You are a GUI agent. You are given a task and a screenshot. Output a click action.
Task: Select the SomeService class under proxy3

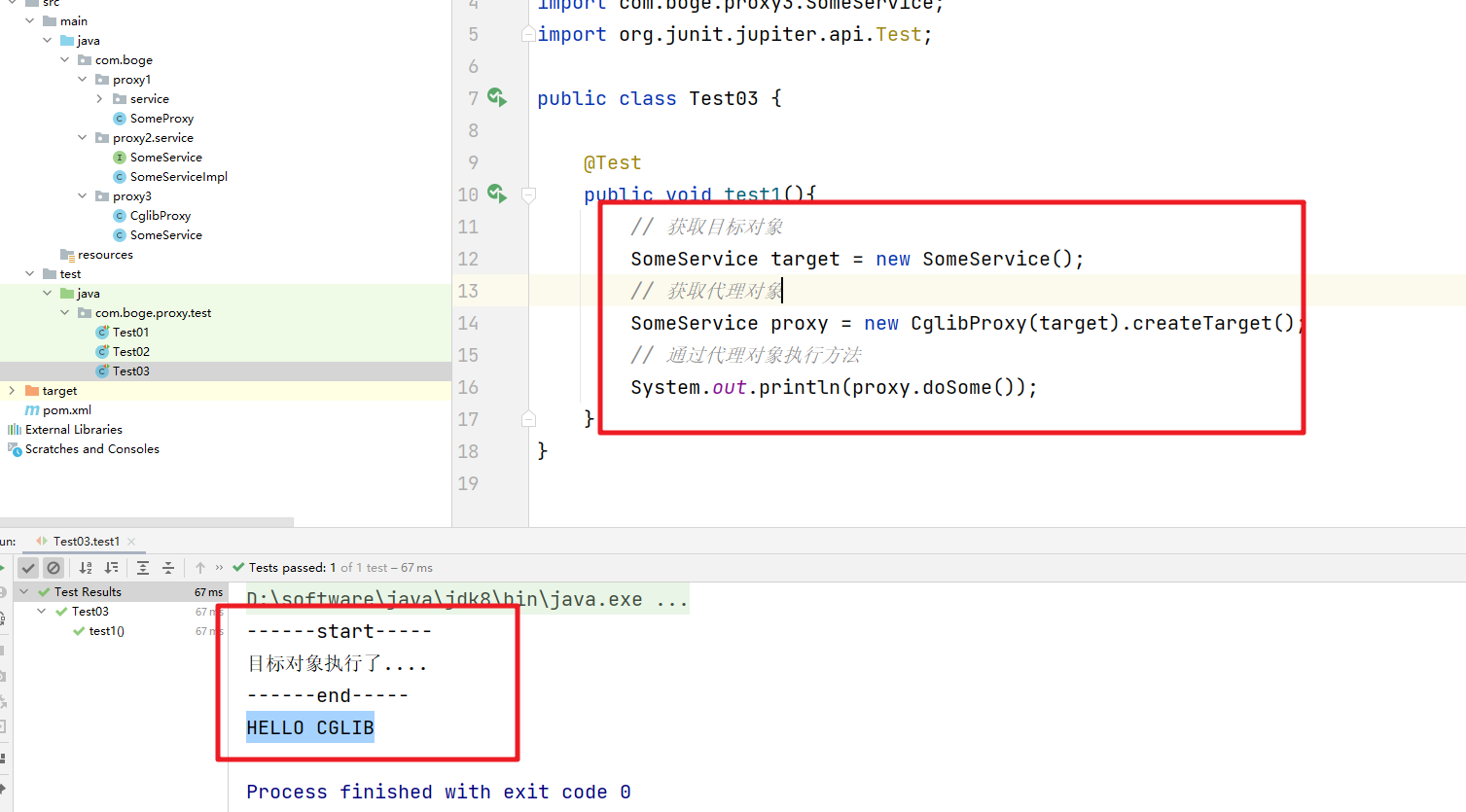tap(166, 234)
